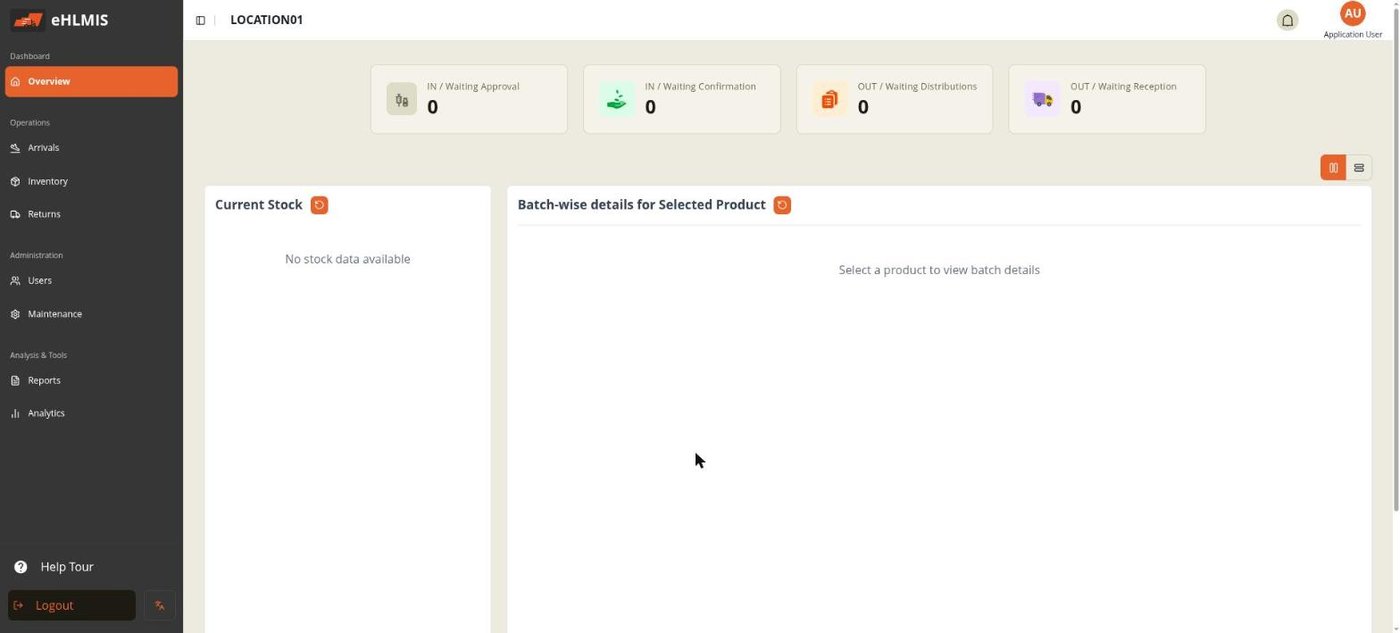The width and height of the screenshot is (1400, 633).
Task: Click the Current Stock heading
Action: (258, 205)
